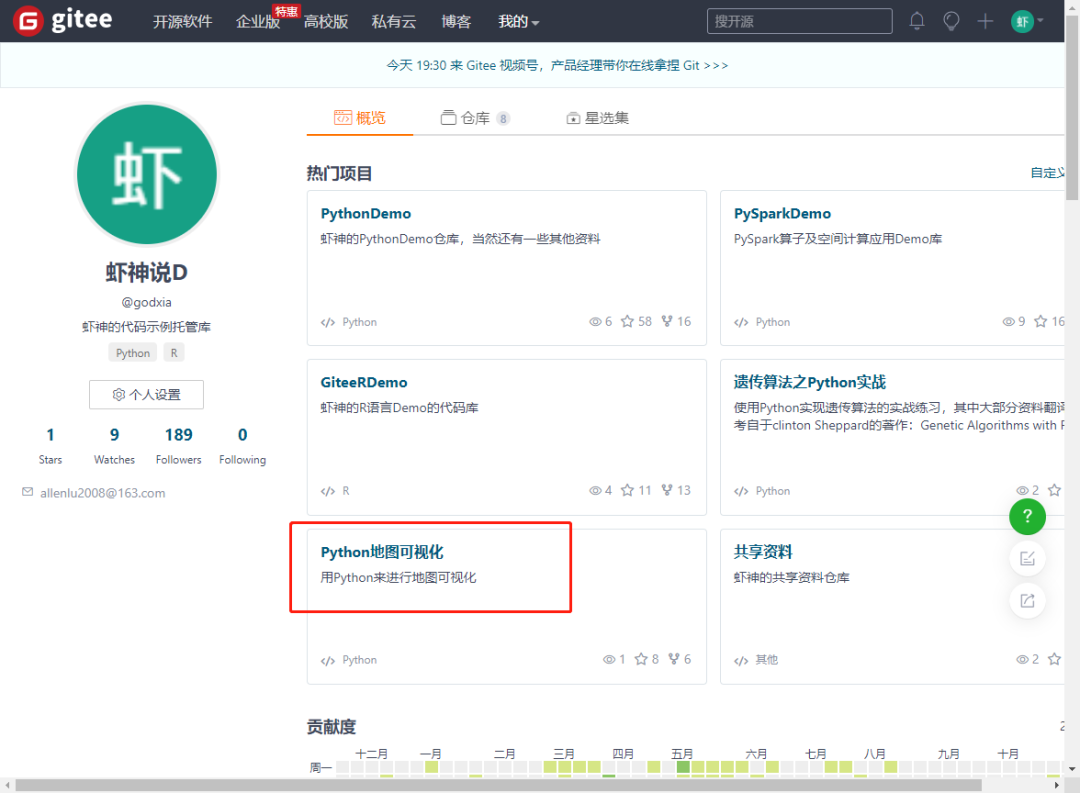Open the 我的 dropdown menu
The width and height of the screenshot is (1080, 793).
[518, 22]
